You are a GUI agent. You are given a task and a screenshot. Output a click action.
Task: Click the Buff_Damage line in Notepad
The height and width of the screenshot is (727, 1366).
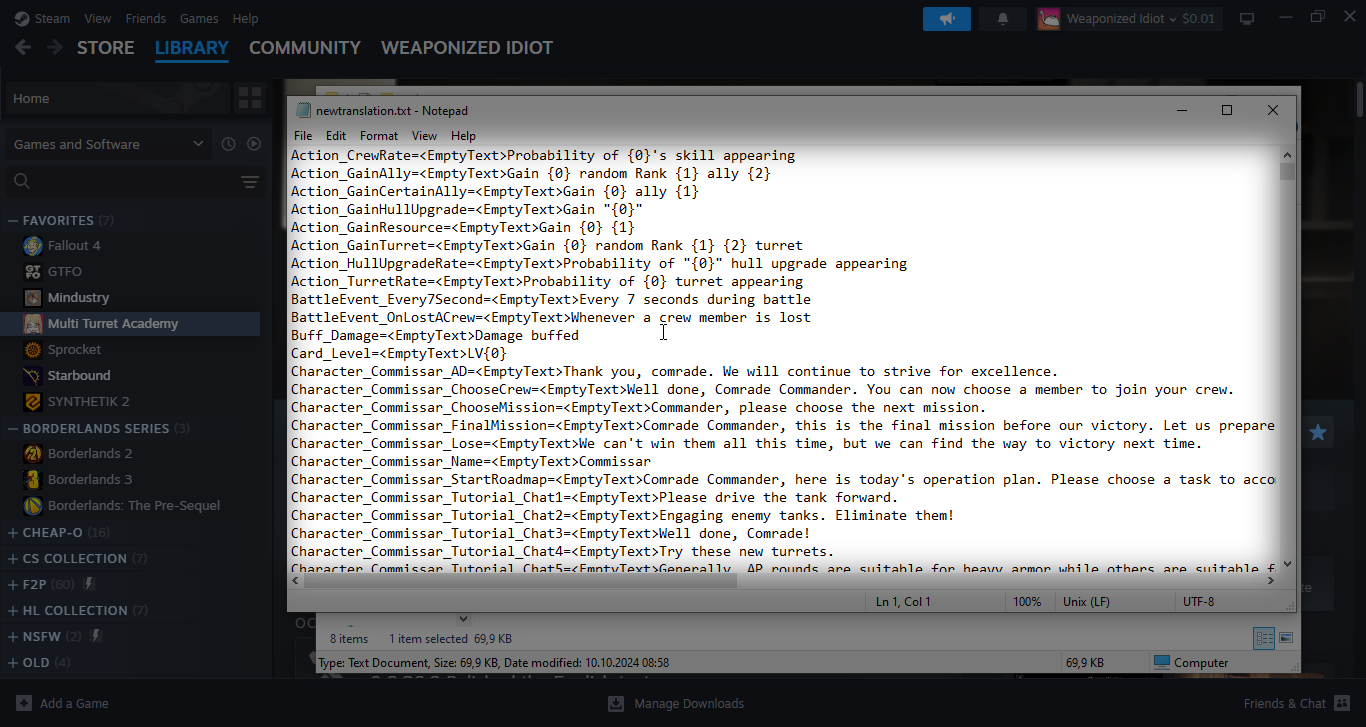pyautogui.click(x=435, y=335)
